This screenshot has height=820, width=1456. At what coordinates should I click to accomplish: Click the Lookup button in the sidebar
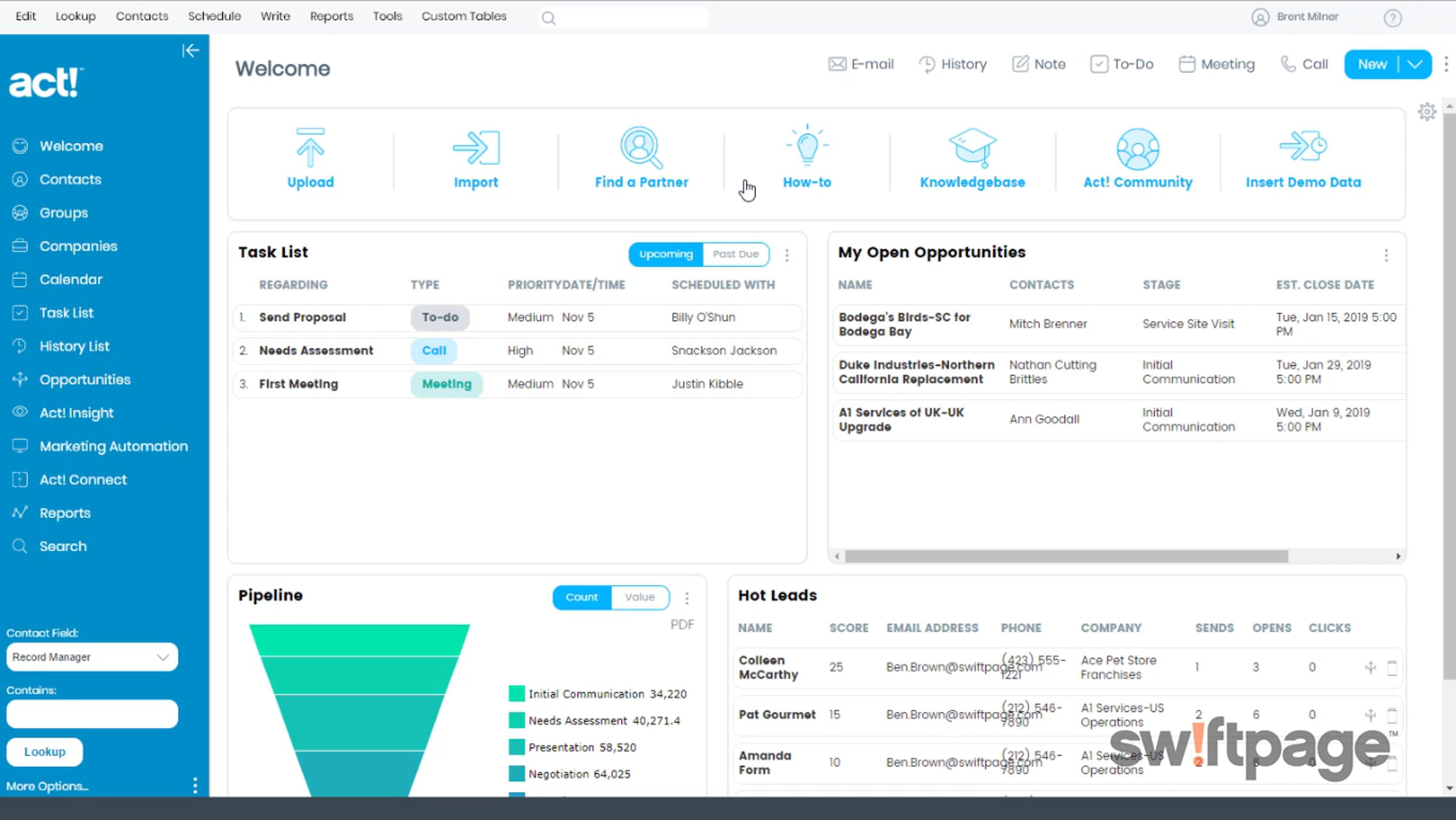[45, 751]
